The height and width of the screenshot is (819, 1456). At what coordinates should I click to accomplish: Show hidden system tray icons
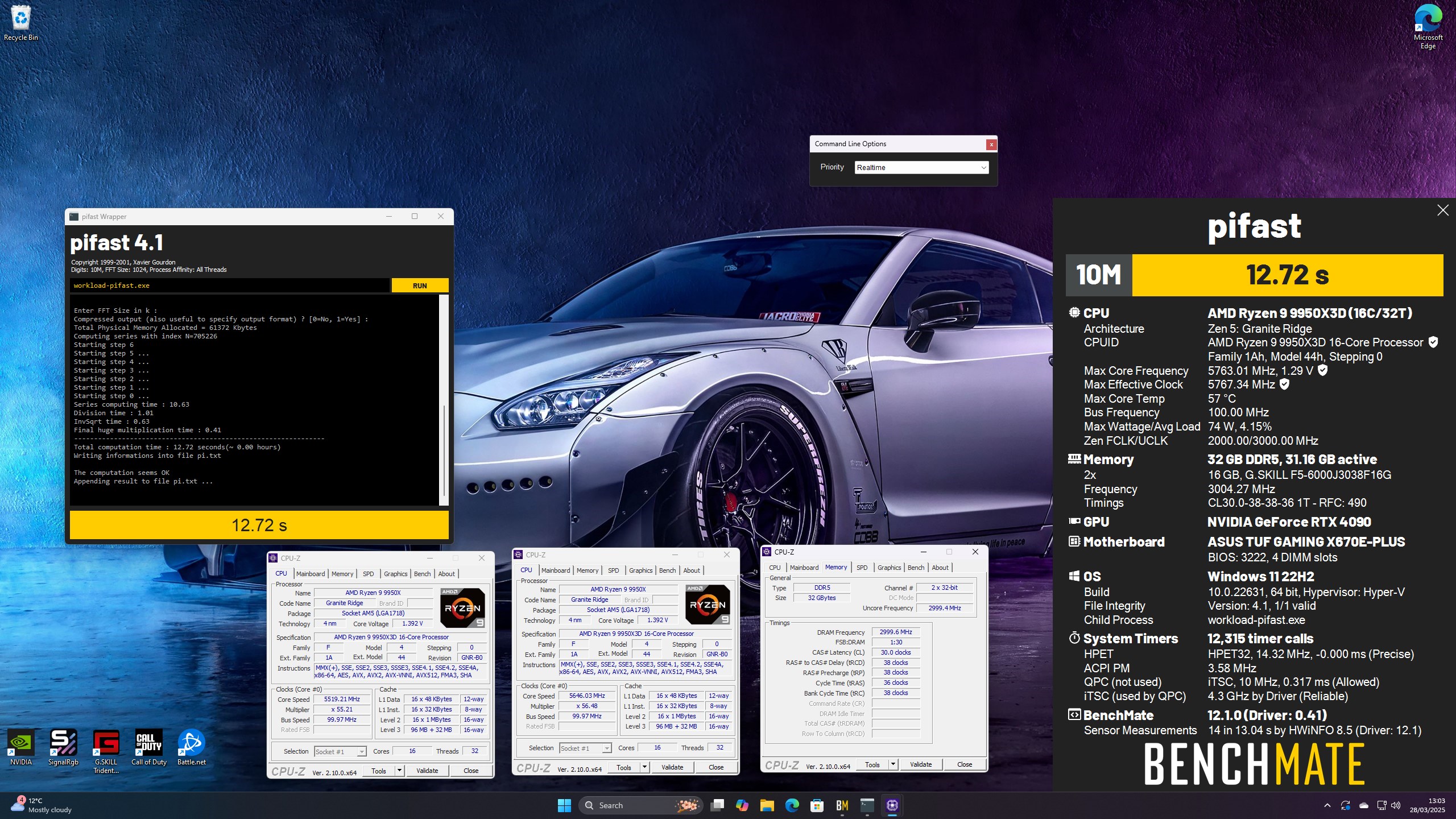click(1327, 805)
